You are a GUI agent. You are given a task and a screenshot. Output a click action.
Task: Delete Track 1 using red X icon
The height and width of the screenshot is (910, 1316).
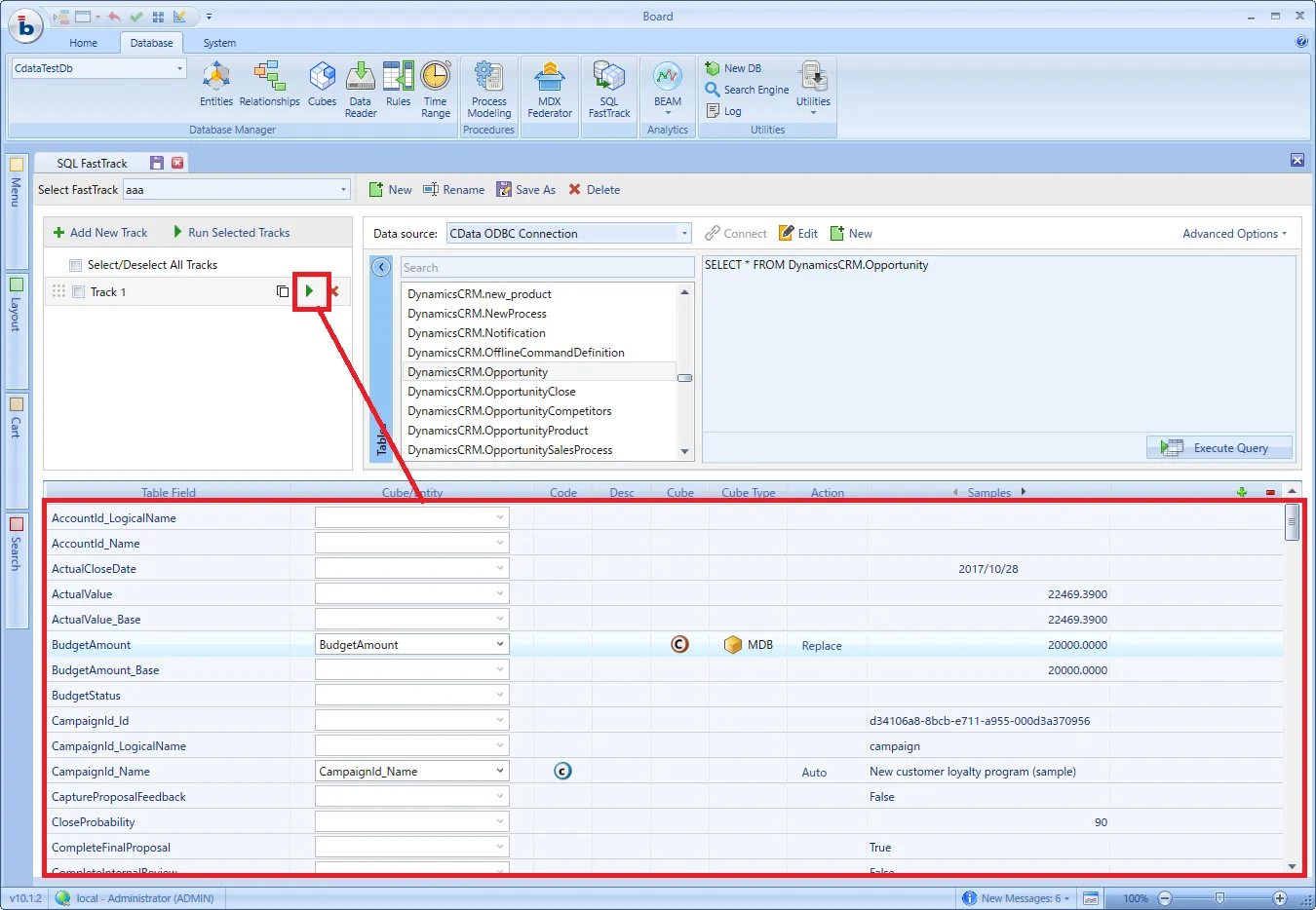pyautogui.click(x=334, y=291)
